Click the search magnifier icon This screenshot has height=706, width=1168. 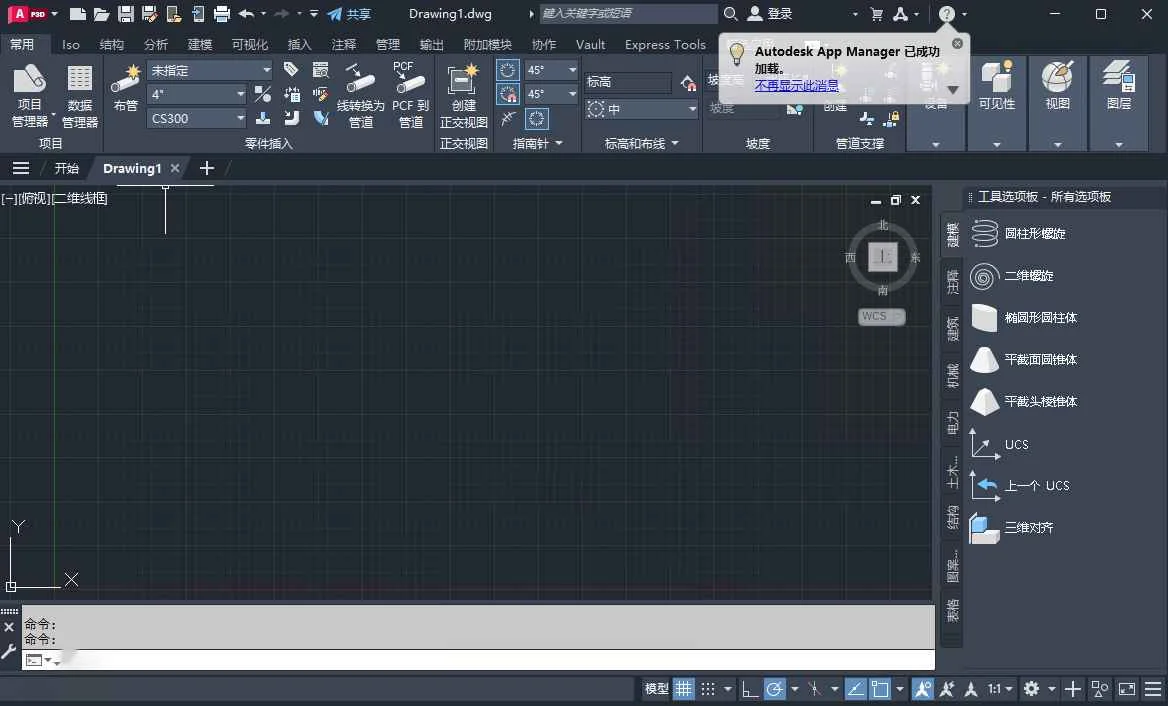coord(731,13)
